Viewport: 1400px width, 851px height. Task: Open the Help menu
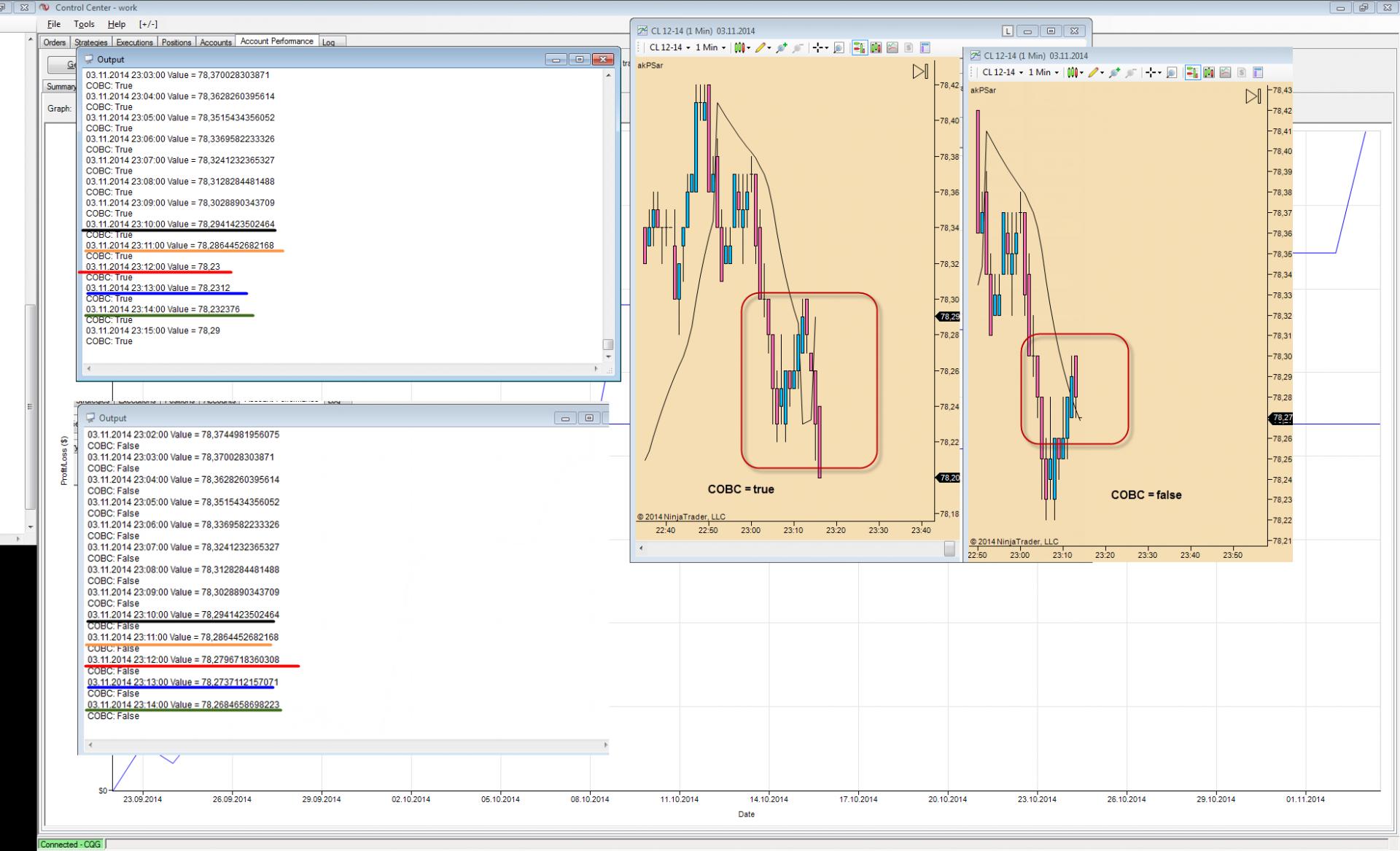117,24
